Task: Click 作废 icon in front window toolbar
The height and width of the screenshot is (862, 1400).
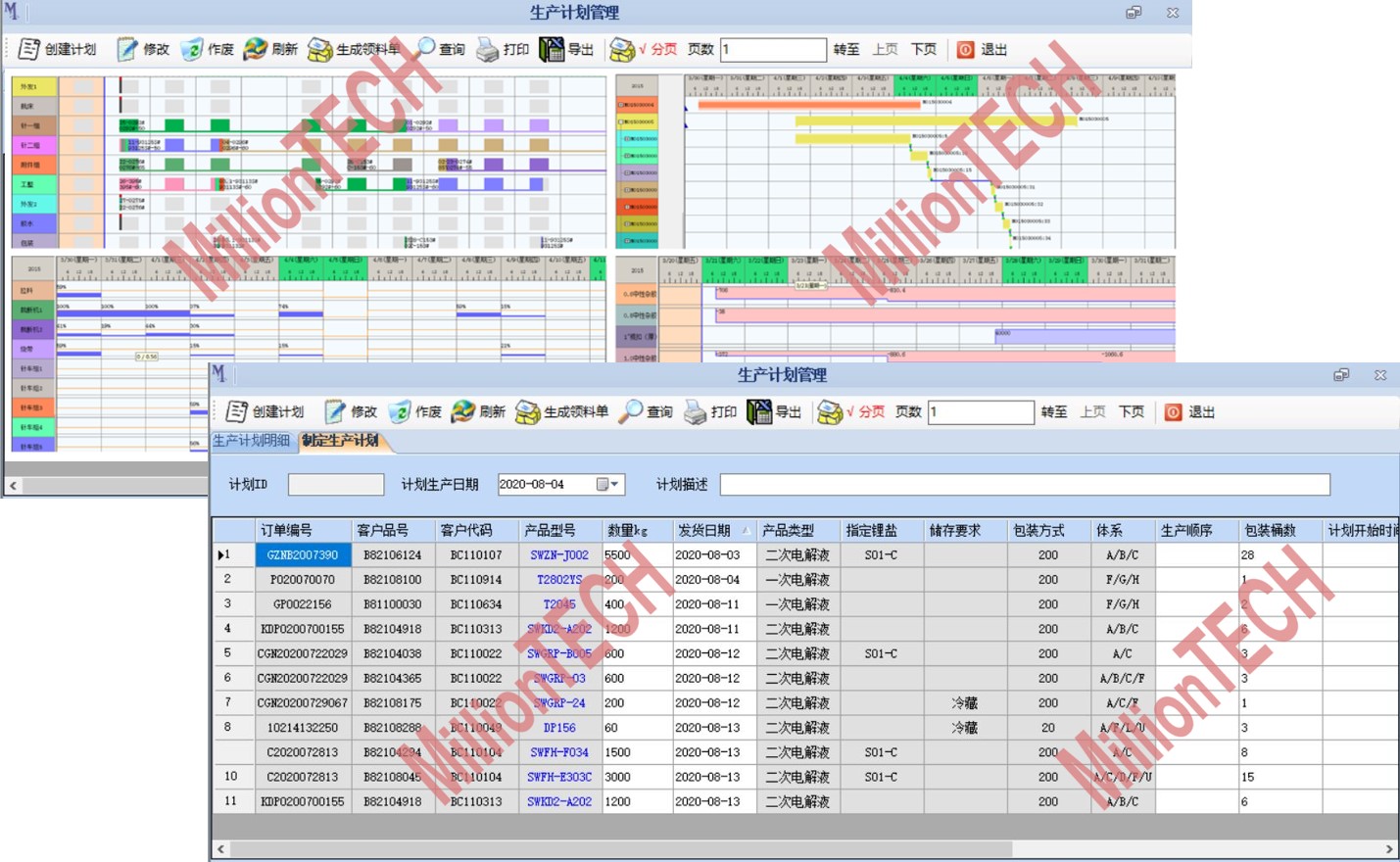Action: pos(400,411)
